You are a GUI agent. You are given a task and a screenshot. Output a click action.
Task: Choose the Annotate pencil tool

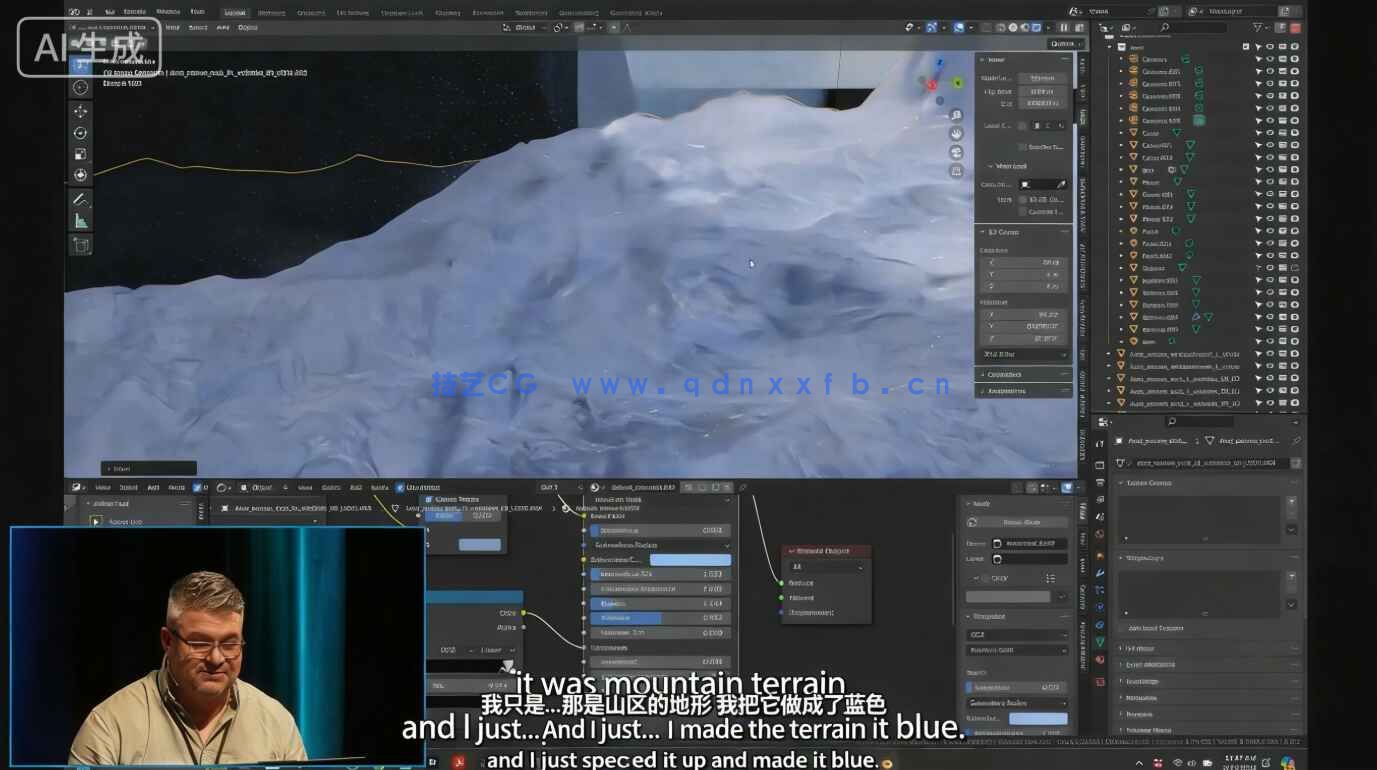tap(80, 199)
